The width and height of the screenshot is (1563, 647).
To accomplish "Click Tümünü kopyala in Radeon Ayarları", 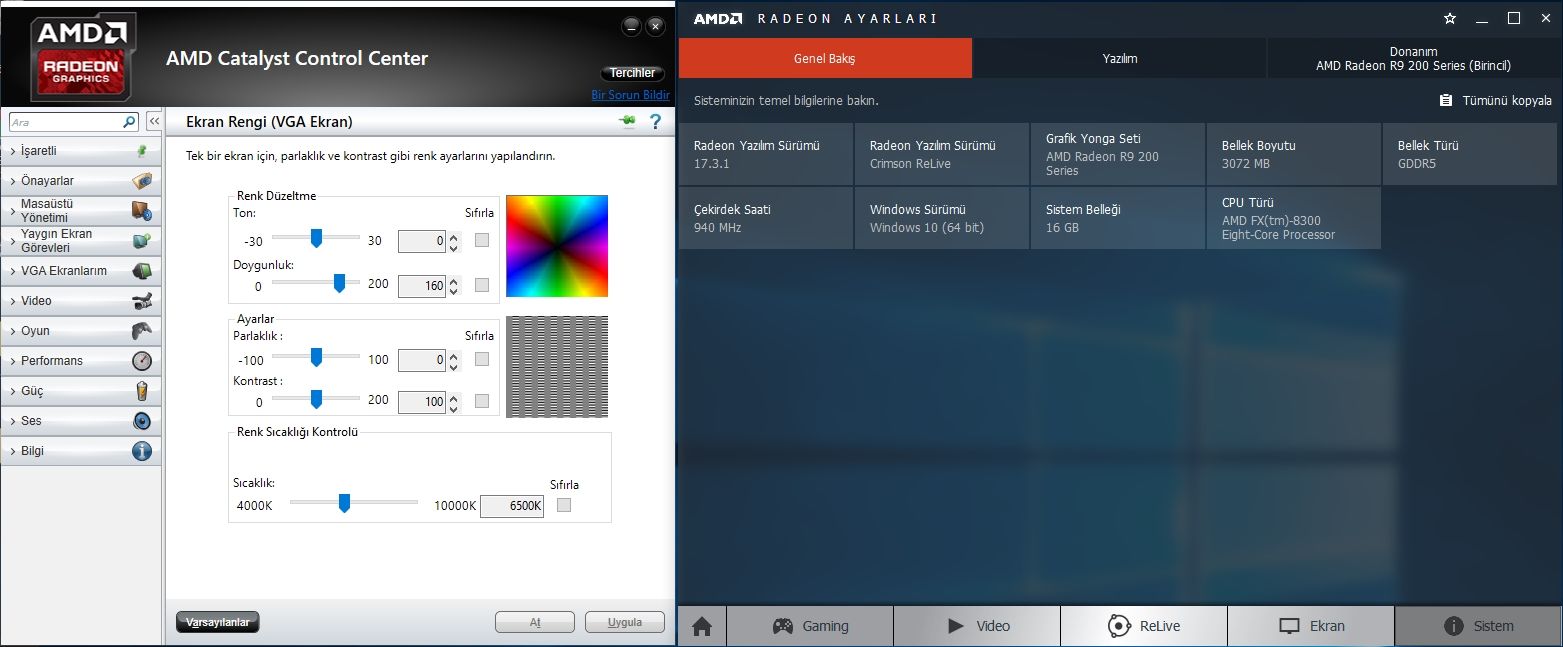I will click(x=1507, y=101).
